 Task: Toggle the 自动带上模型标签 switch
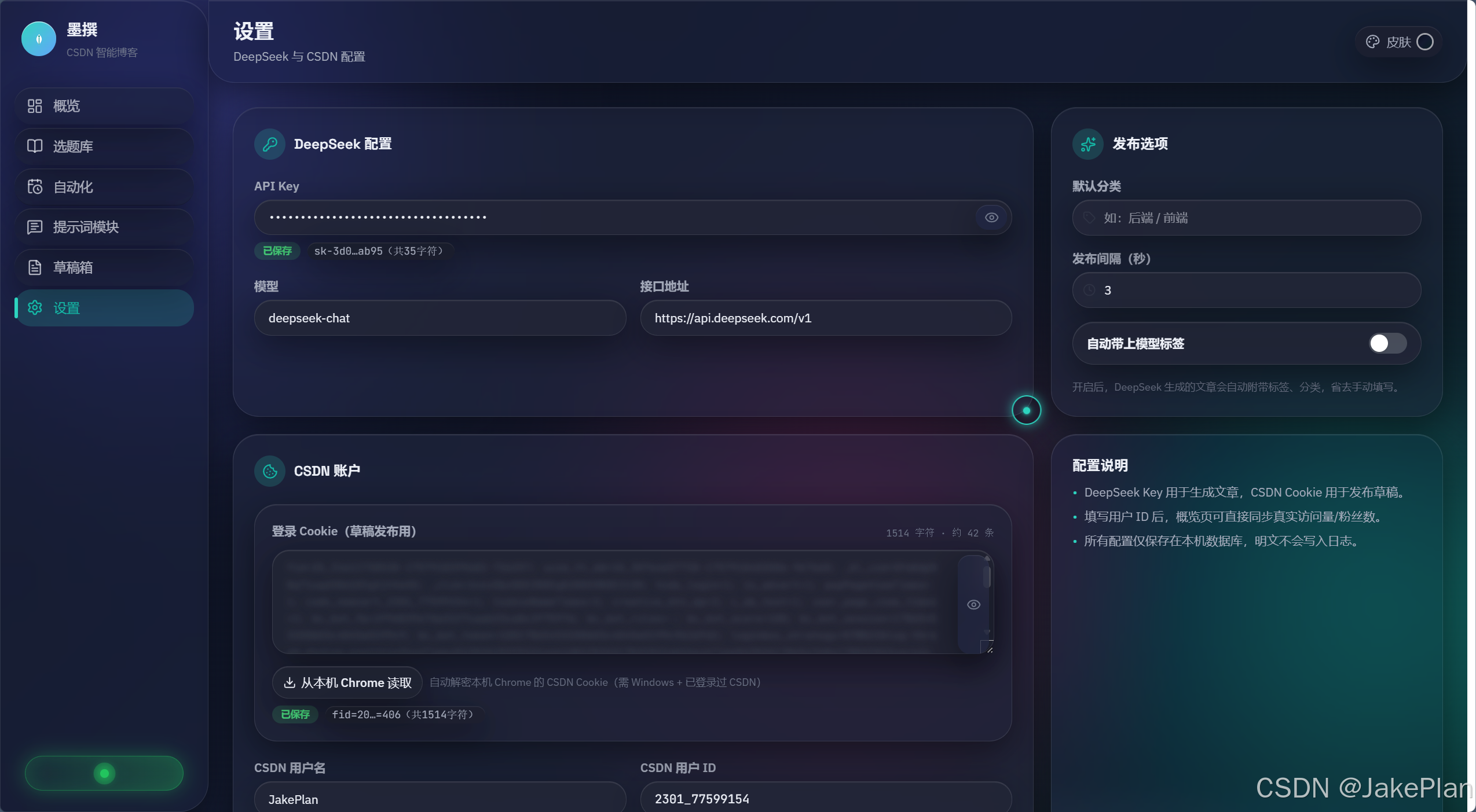pos(1387,344)
